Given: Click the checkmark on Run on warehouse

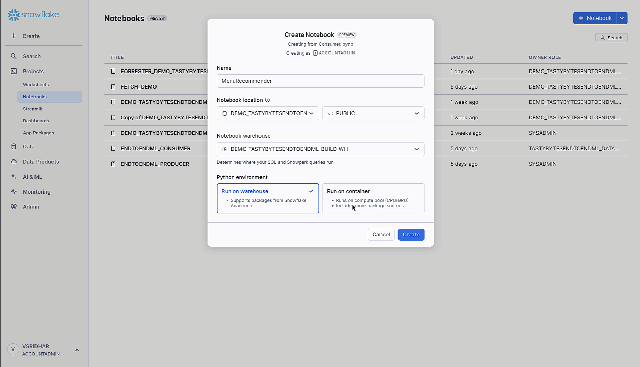Looking at the screenshot, I should click(x=311, y=191).
